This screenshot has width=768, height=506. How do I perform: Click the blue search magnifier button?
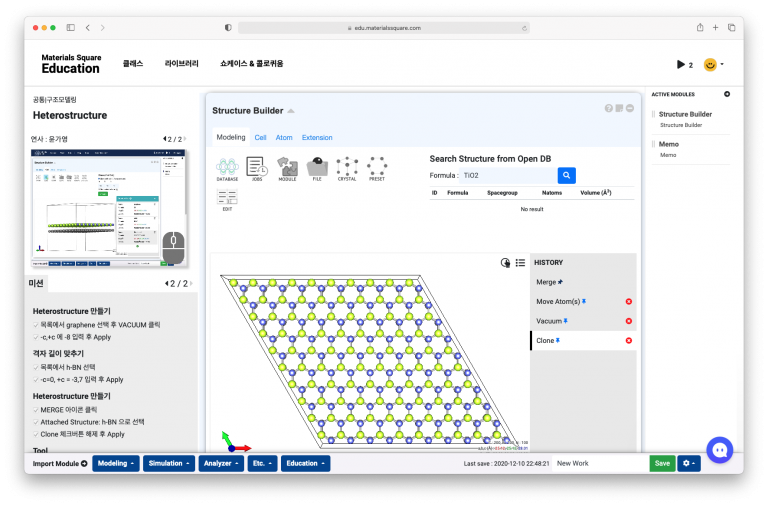567,175
